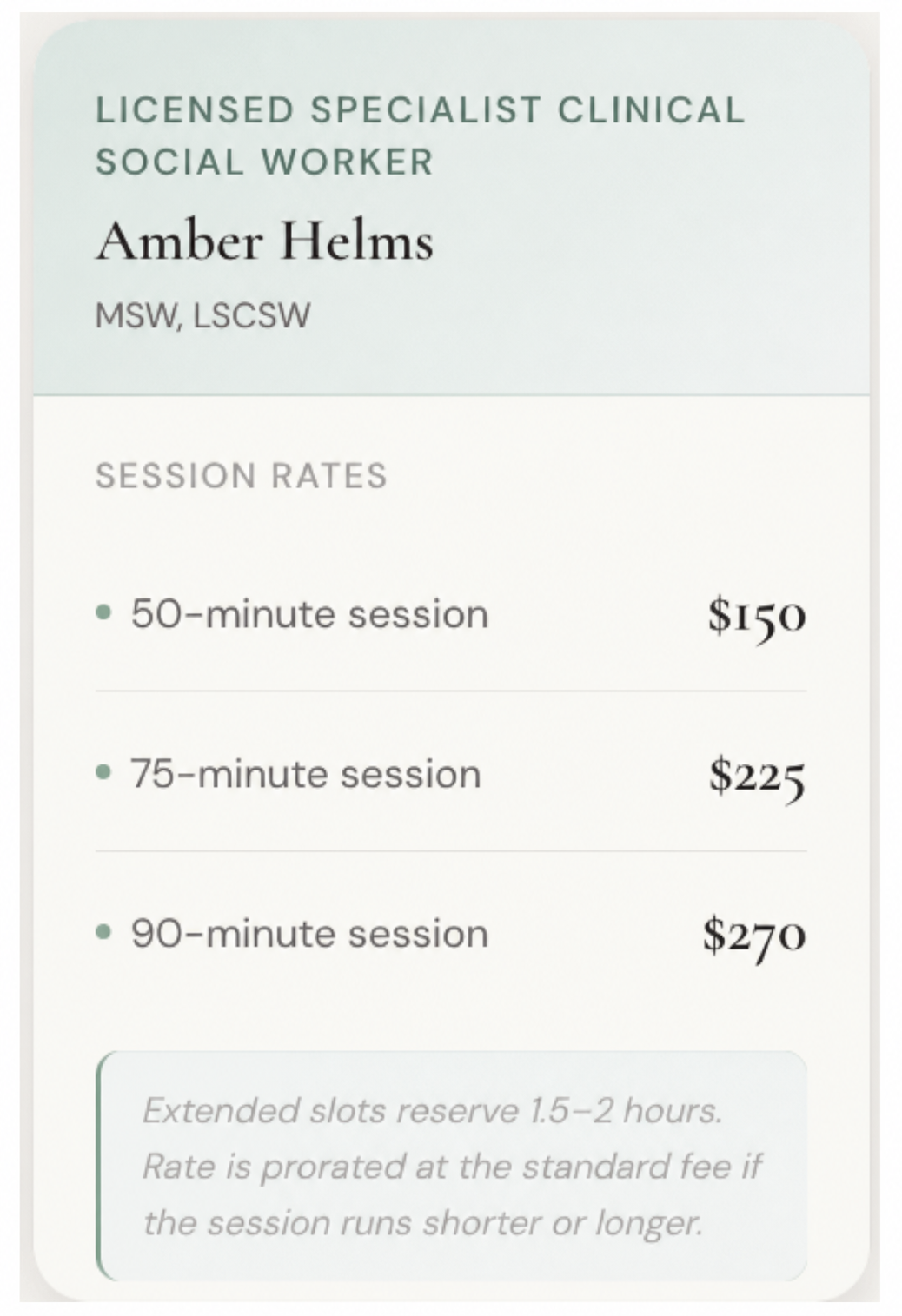Click the $270 price
This screenshot has width=902, height=1316.
pyautogui.click(x=754, y=936)
